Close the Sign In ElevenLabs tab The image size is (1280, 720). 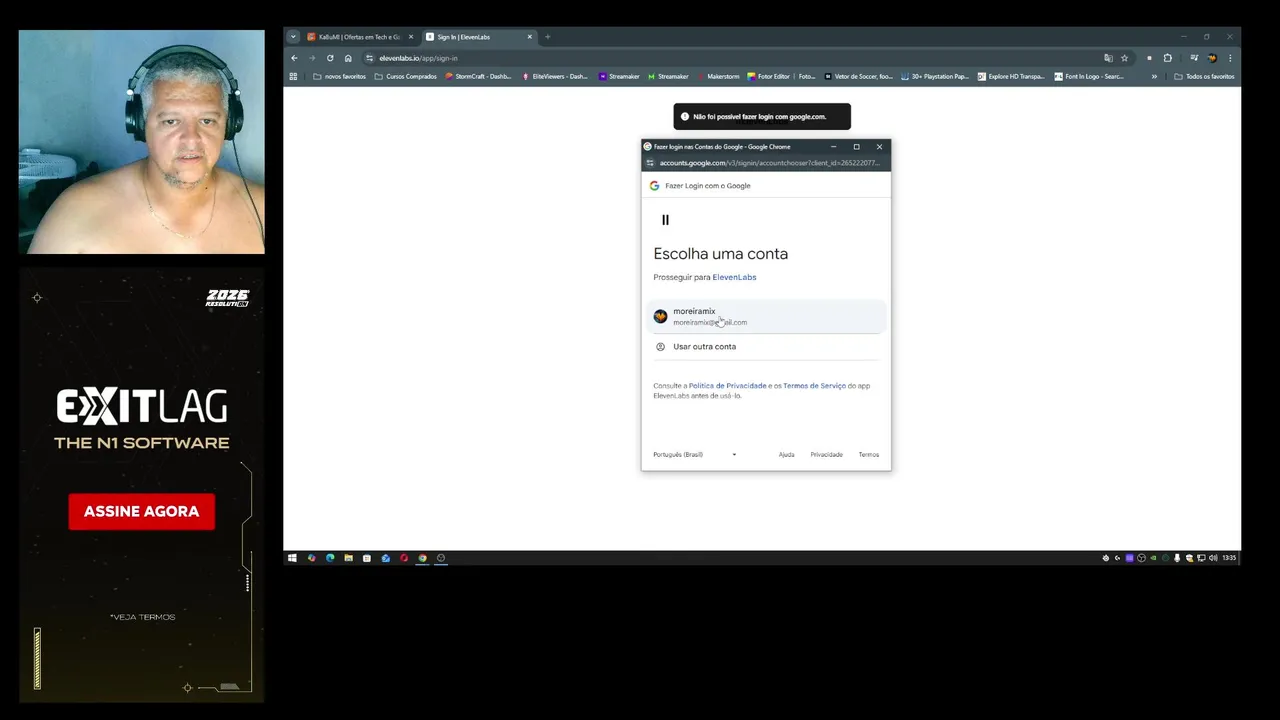click(529, 37)
